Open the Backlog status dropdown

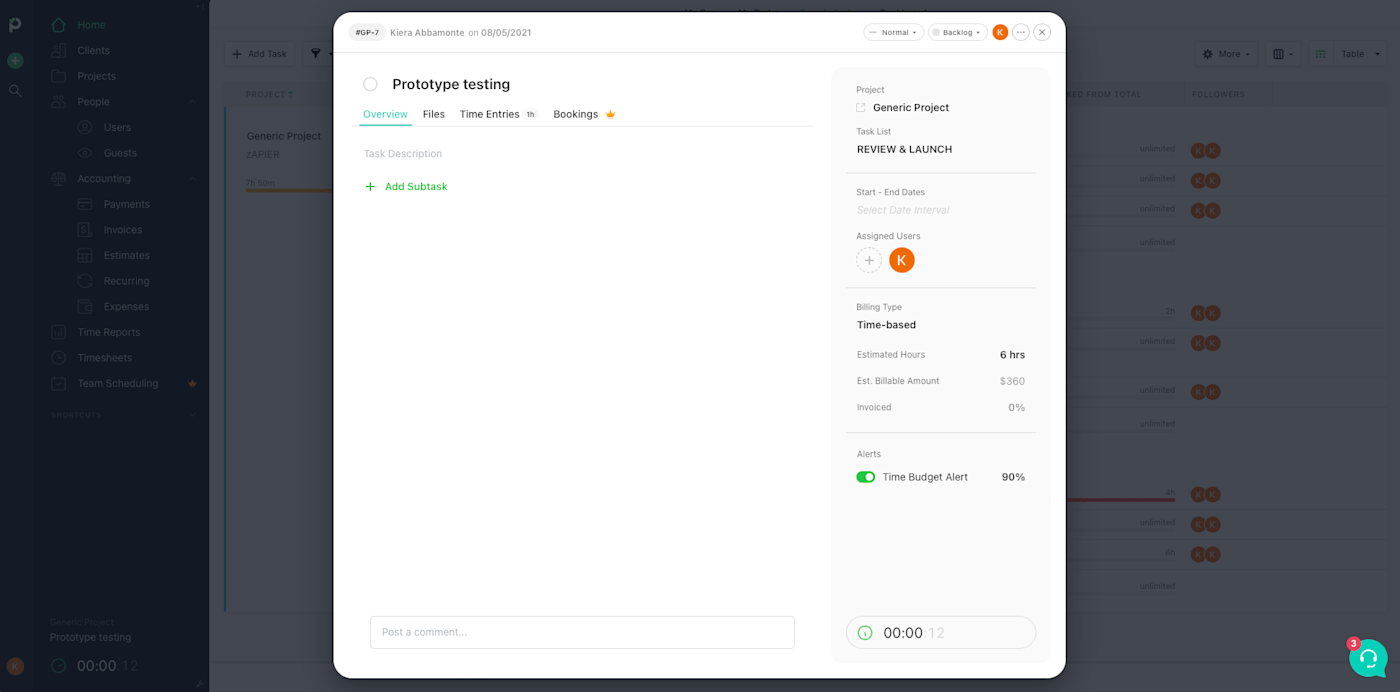point(957,32)
